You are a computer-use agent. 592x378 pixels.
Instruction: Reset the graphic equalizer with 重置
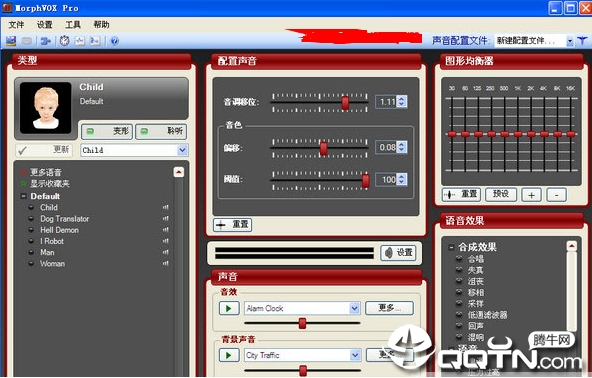click(461, 194)
